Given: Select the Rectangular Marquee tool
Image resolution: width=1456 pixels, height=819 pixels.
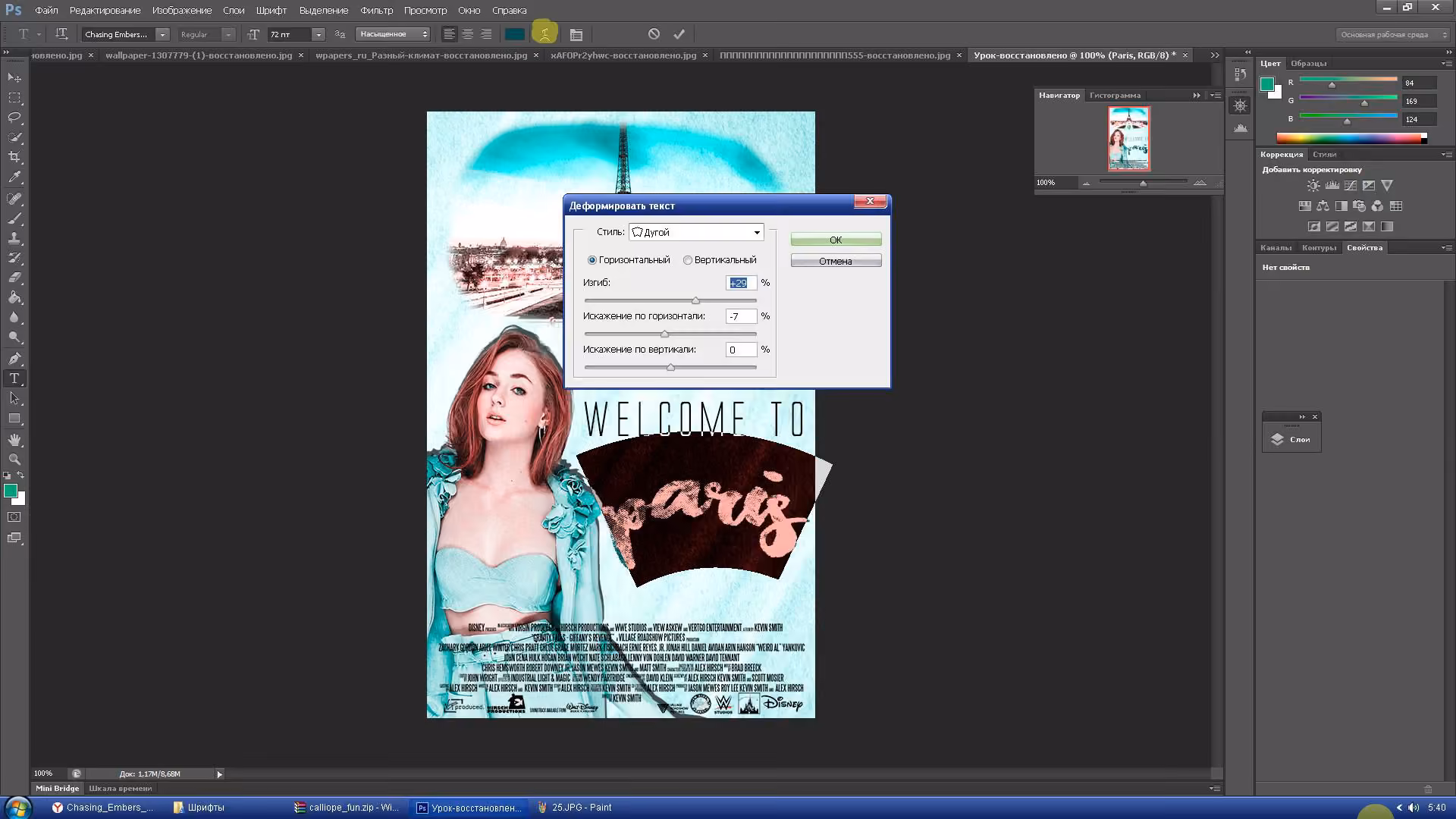Looking at the screenshot, I should click(x=14, y=98).
